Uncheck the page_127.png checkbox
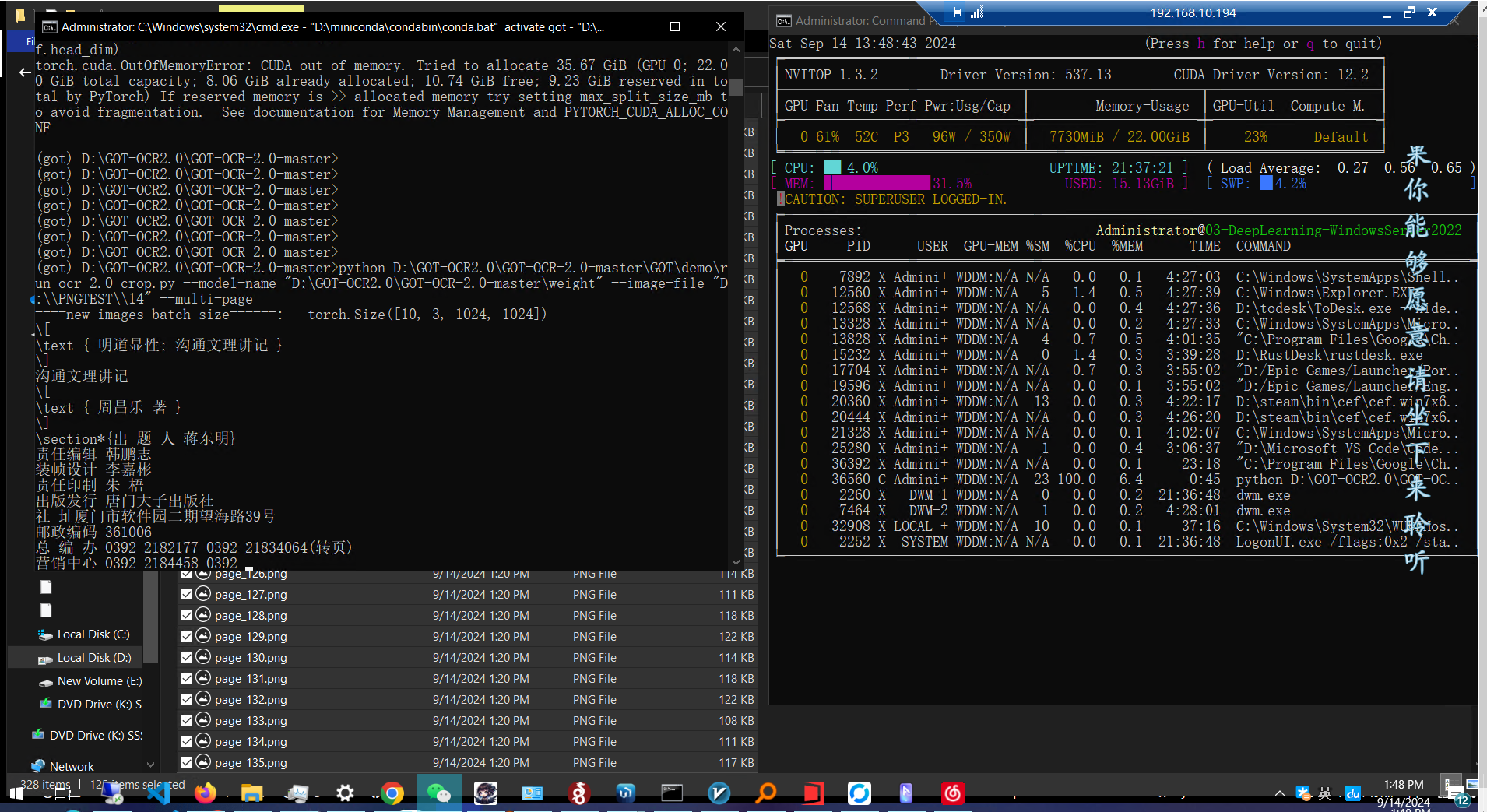 [x=187, y=594]
